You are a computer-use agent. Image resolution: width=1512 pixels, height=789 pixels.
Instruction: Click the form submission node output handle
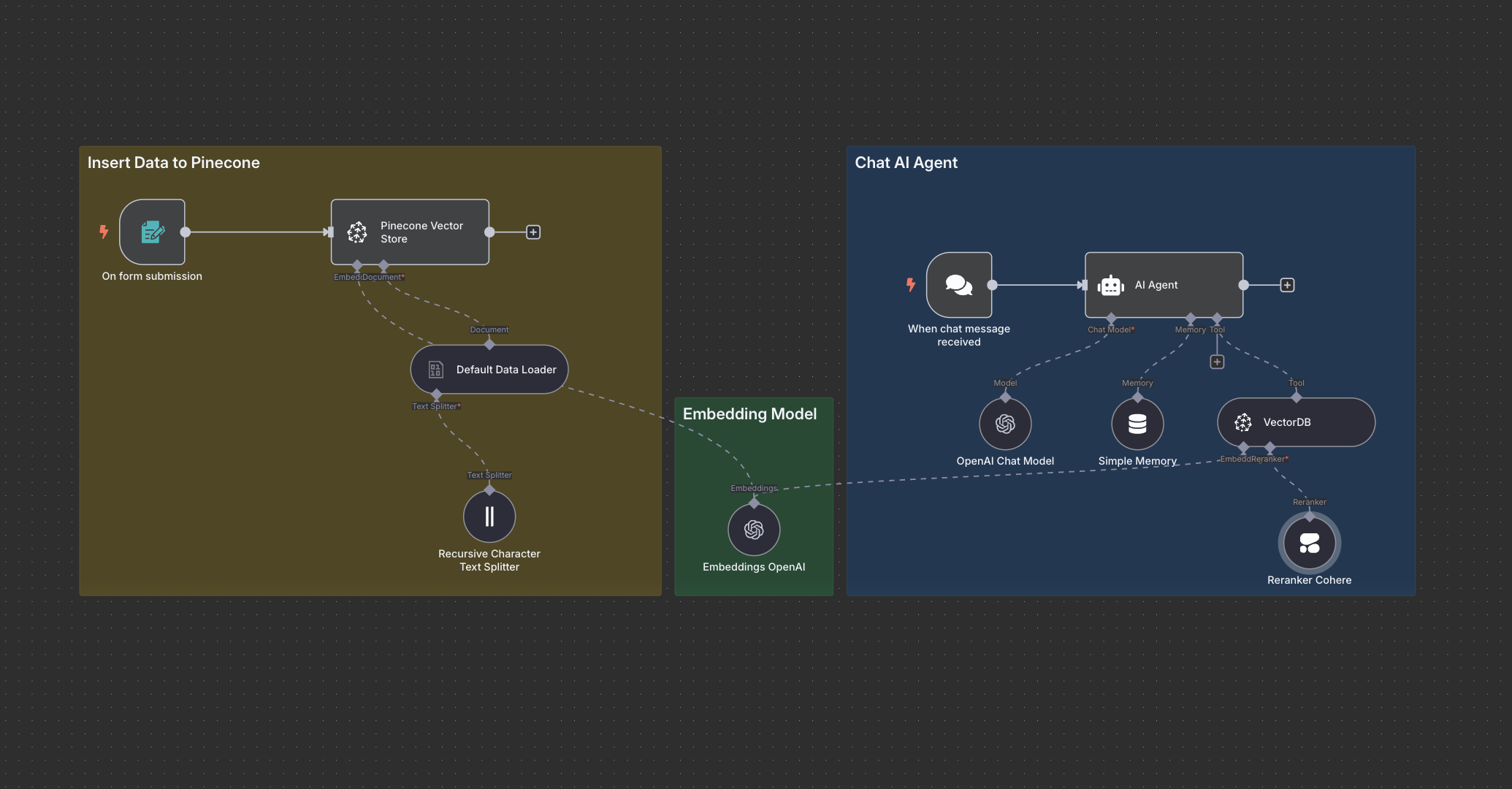coord(186,232)
